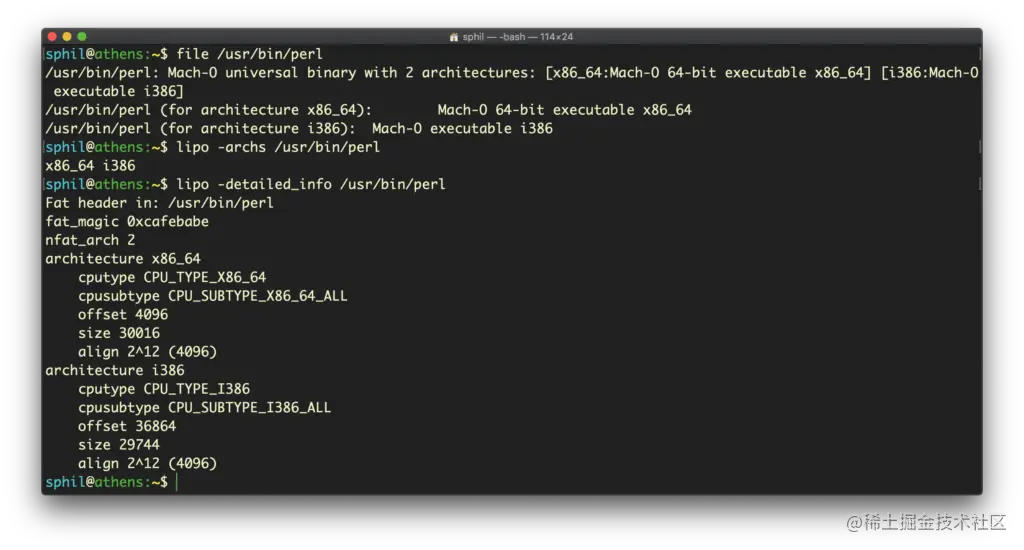1024x550 pixels.
Task: Click the green zoom window button
Action: tap(82, 37)
